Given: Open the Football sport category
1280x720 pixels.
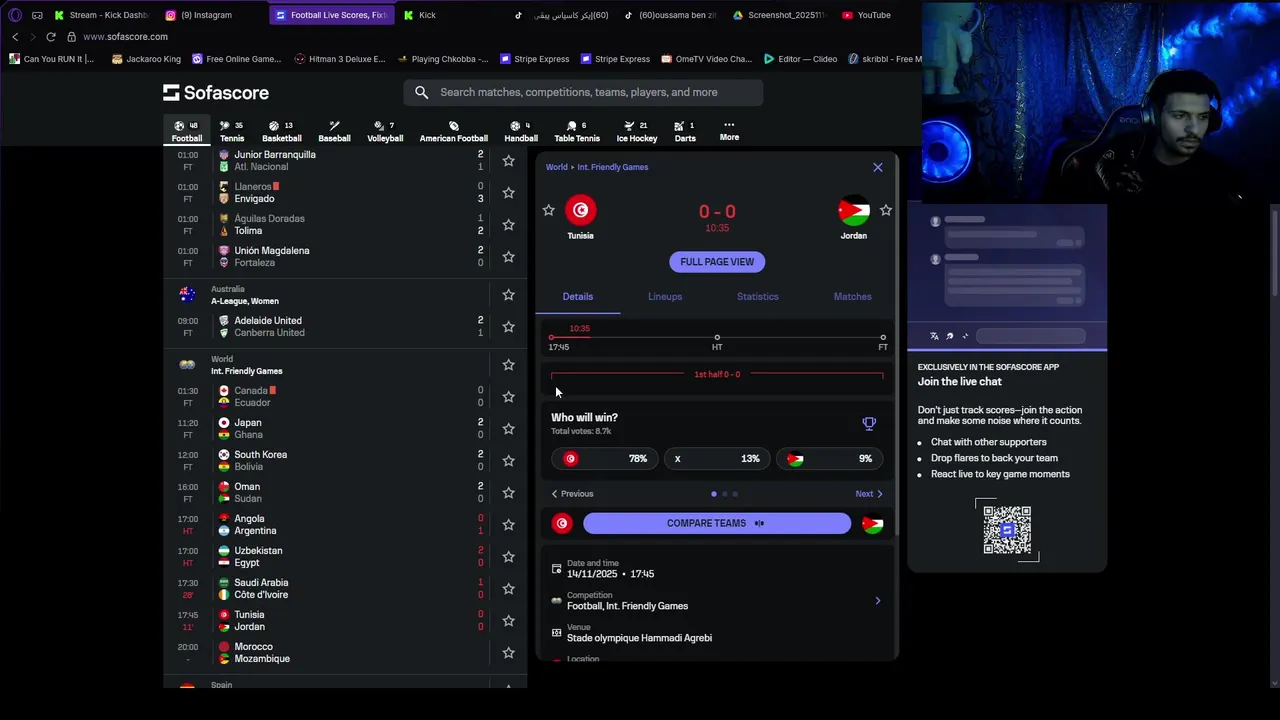Looking at the screenshot, I should 186,131.
